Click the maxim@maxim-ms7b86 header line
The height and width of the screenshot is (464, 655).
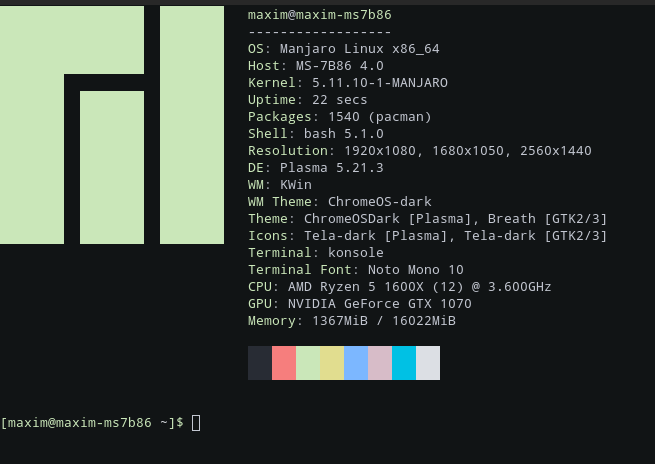[x=320, y=15]
